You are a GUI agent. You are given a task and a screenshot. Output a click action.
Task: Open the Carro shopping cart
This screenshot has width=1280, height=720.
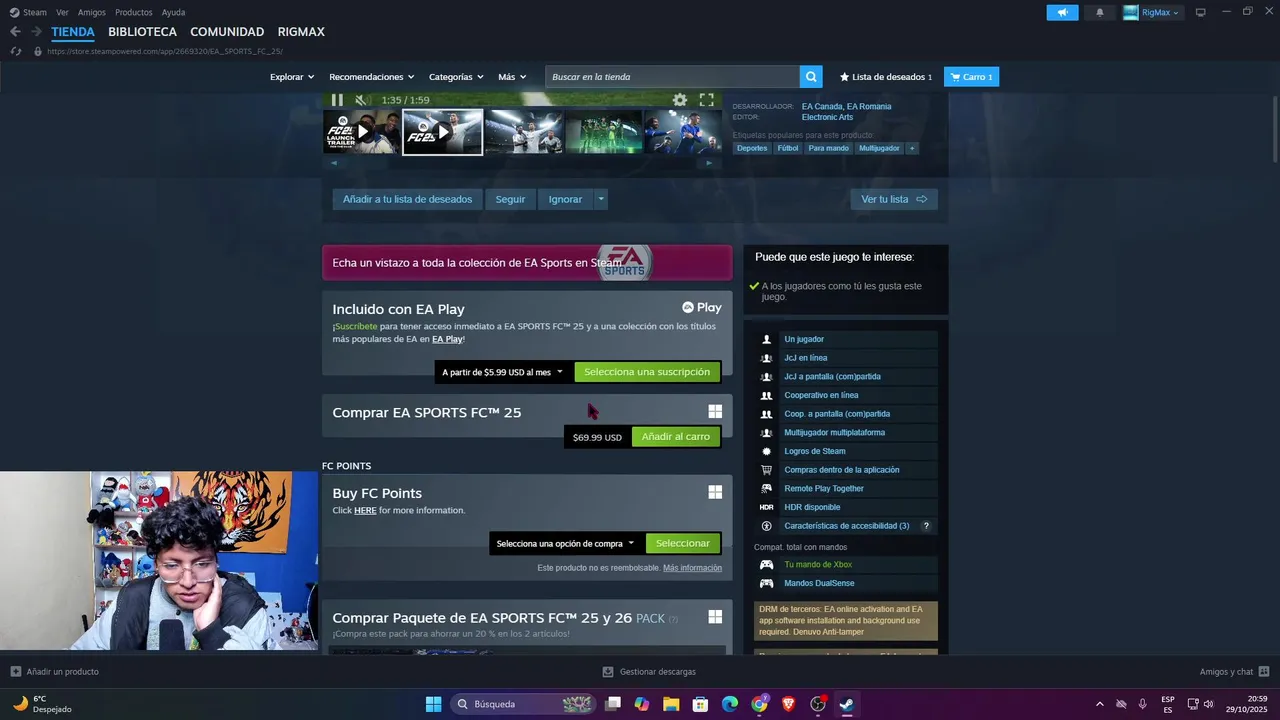pos(971,77)
